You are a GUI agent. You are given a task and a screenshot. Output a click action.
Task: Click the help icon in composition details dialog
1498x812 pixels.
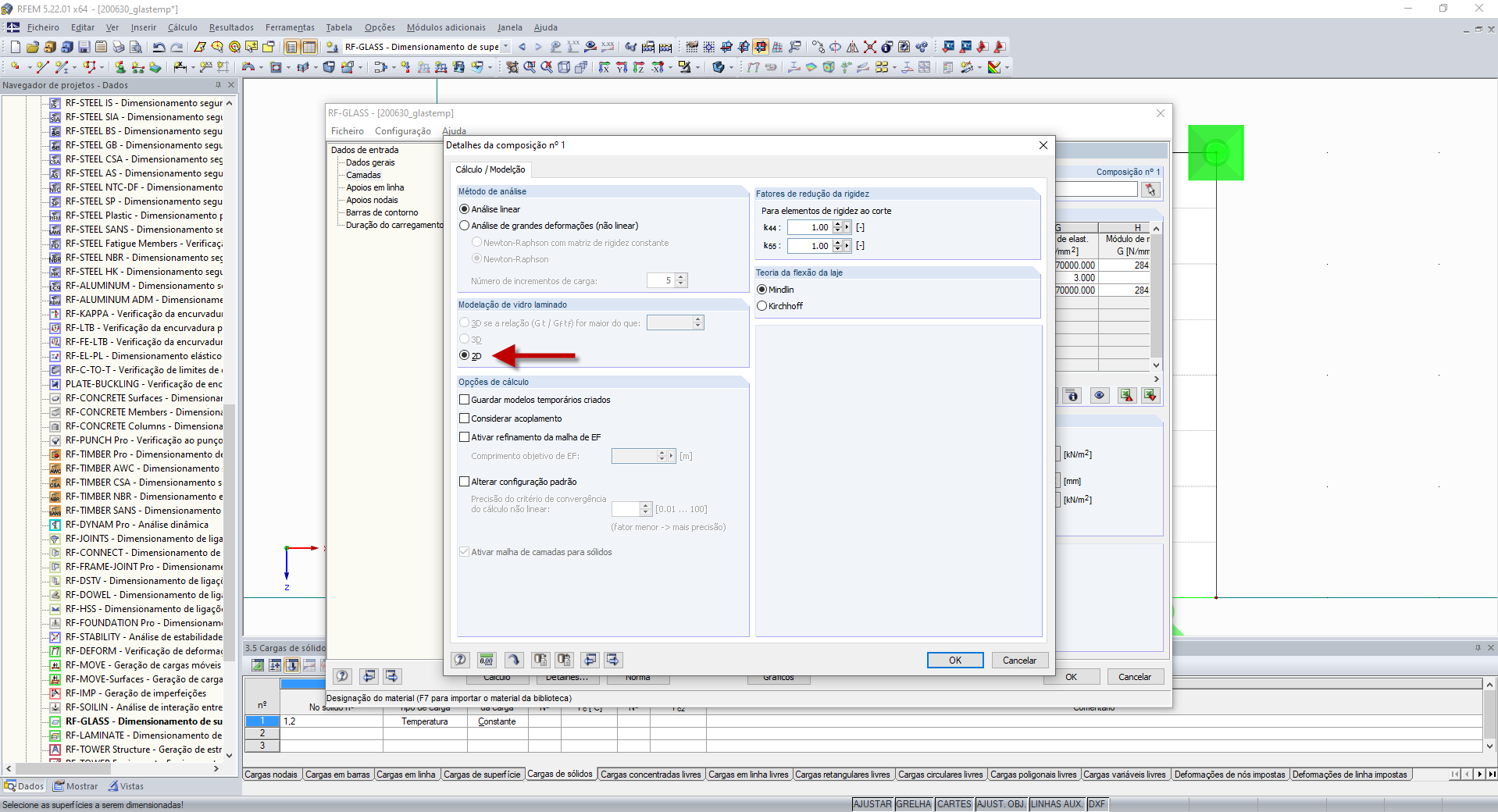[x=461, y=660]
